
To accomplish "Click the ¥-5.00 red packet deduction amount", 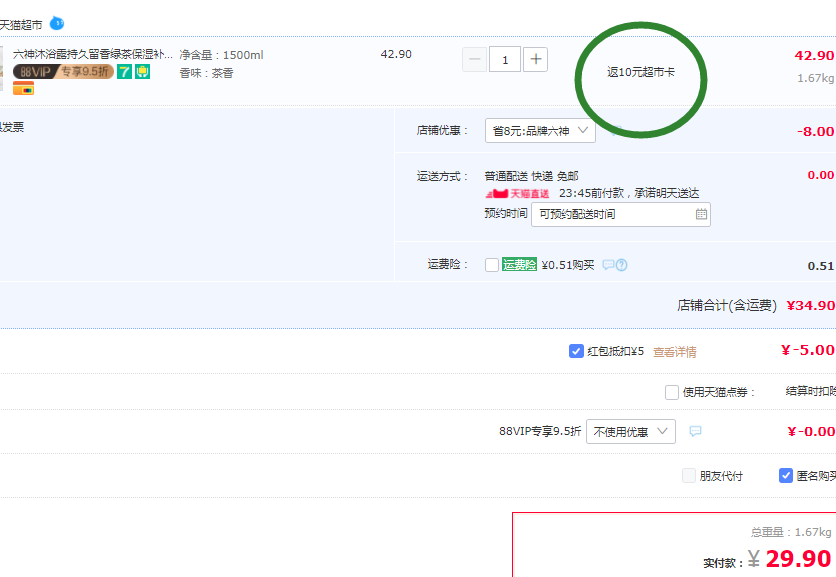I will [808, 350].
